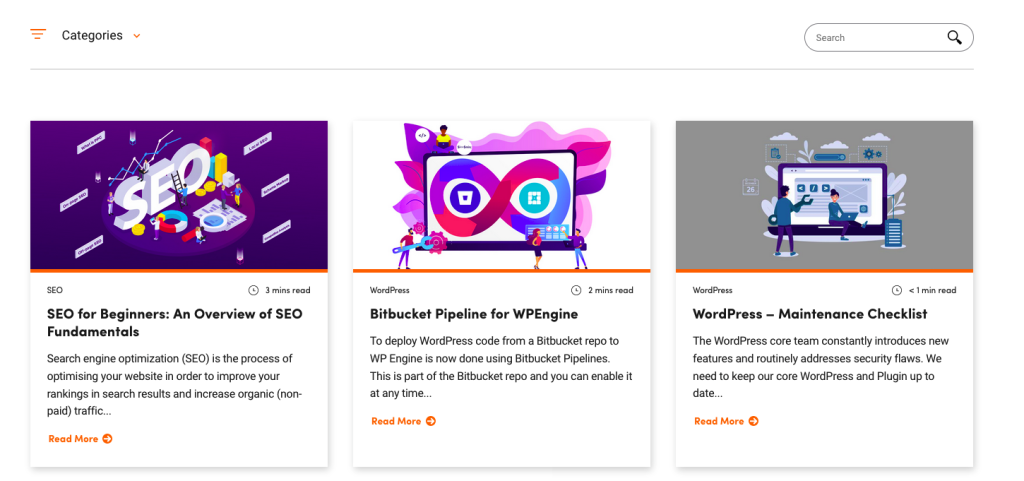
Task: Open the SEO for Beginners article title
Action: [x=175, y=322]
